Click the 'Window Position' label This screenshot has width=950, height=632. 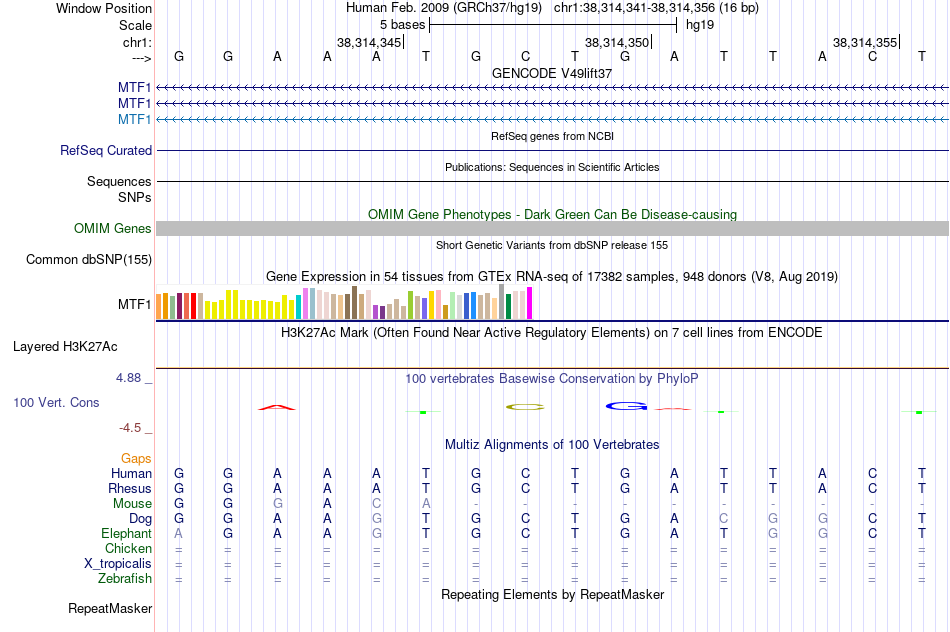pyautogui.click(x=104, y=8)
